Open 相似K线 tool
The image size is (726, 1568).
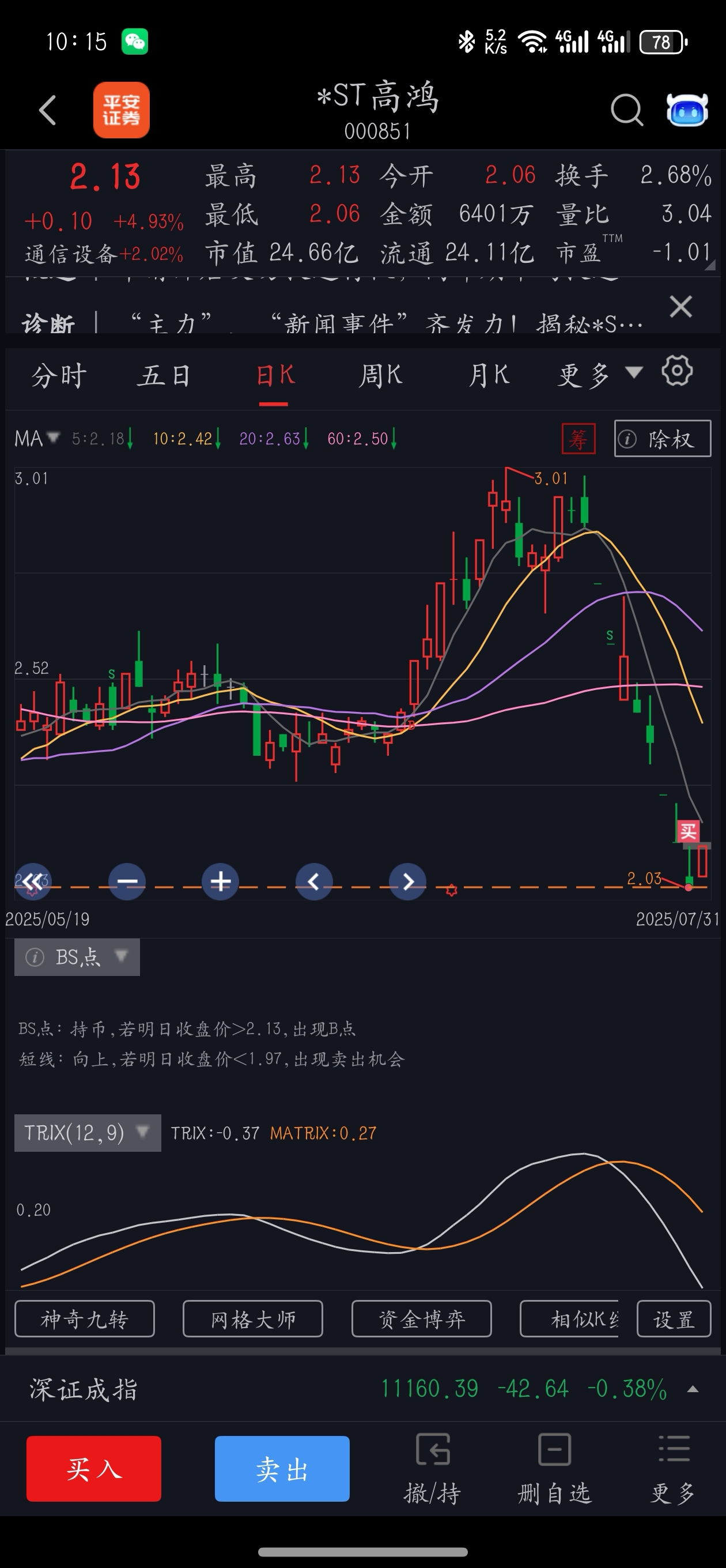pyautogui.click(x=571, y=1318)
